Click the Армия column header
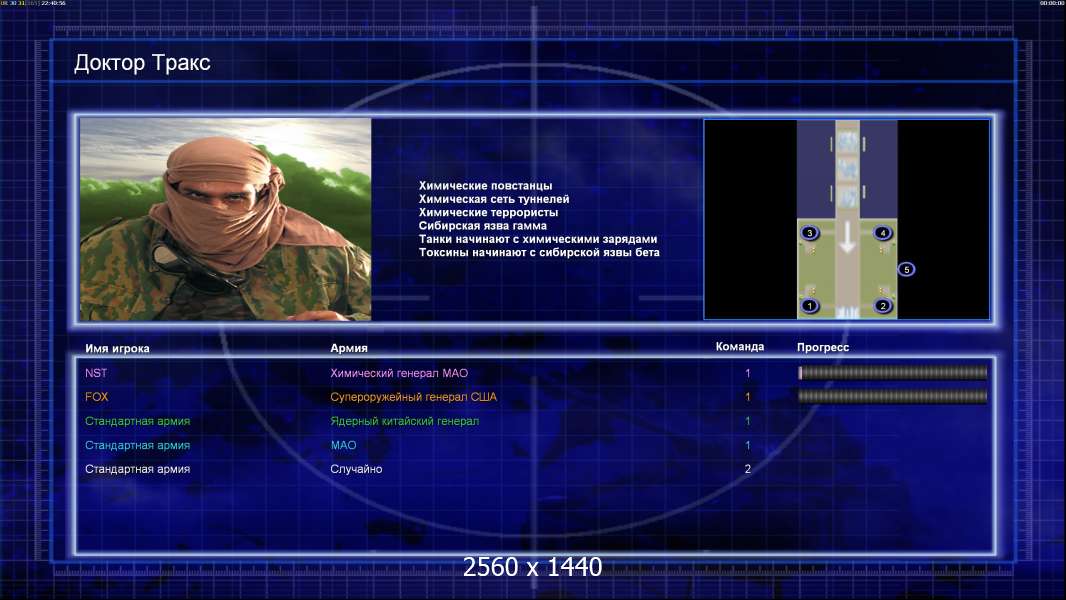This screenshot has height=600, width=1066. tap(349, 348)
